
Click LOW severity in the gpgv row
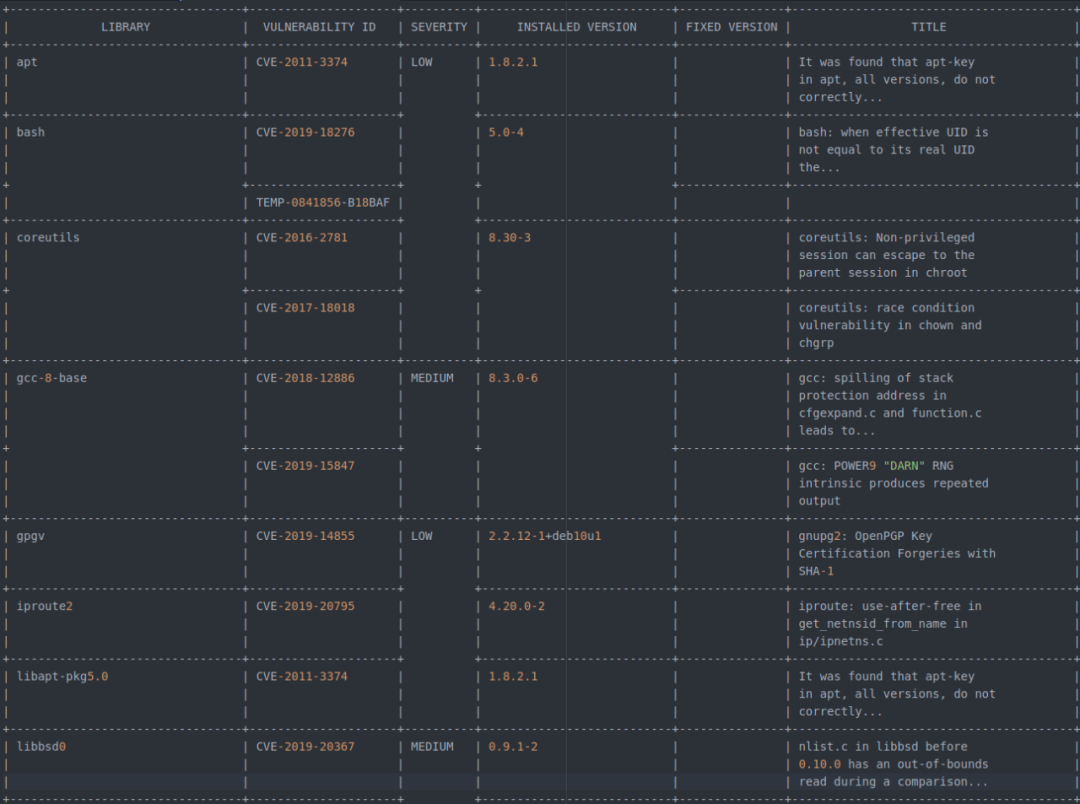click(x=422, y=536)
